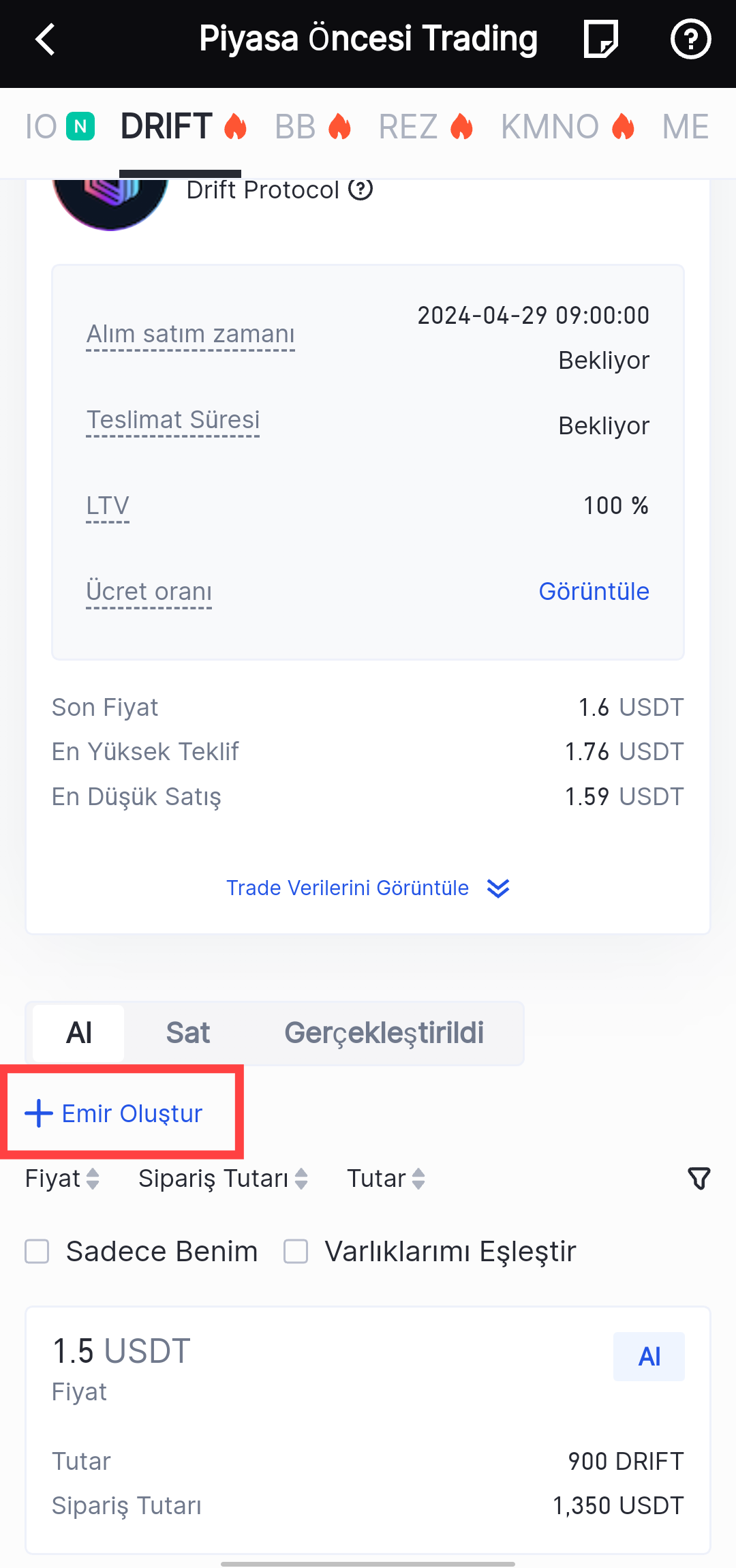Sort orders by Fiyat
The image size is (736, 1568).
coord(62,1179)
